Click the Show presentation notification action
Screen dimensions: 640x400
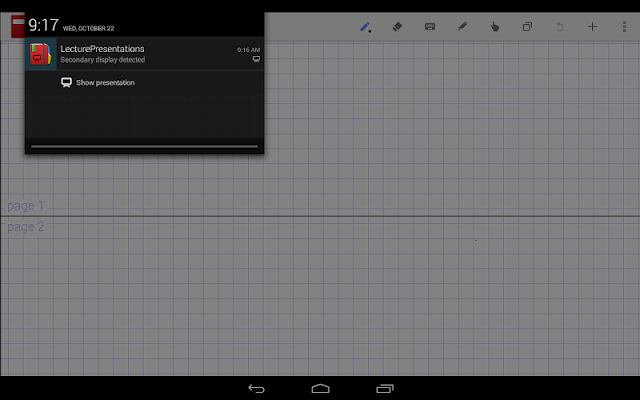[x=98, y=82]
